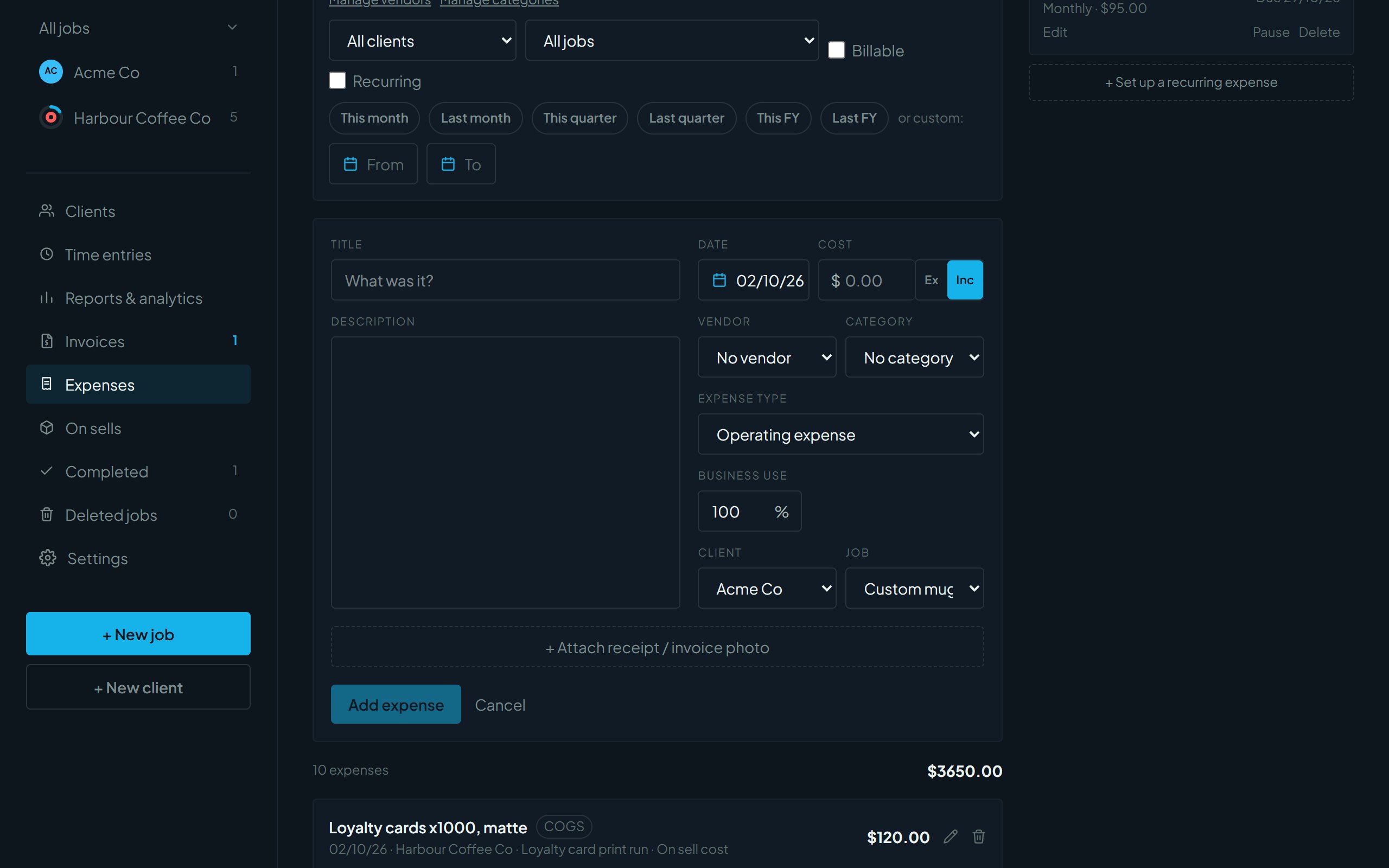The image size is (1389, 868).
Task: Open On sells page
Action: [x=138, y=427]
